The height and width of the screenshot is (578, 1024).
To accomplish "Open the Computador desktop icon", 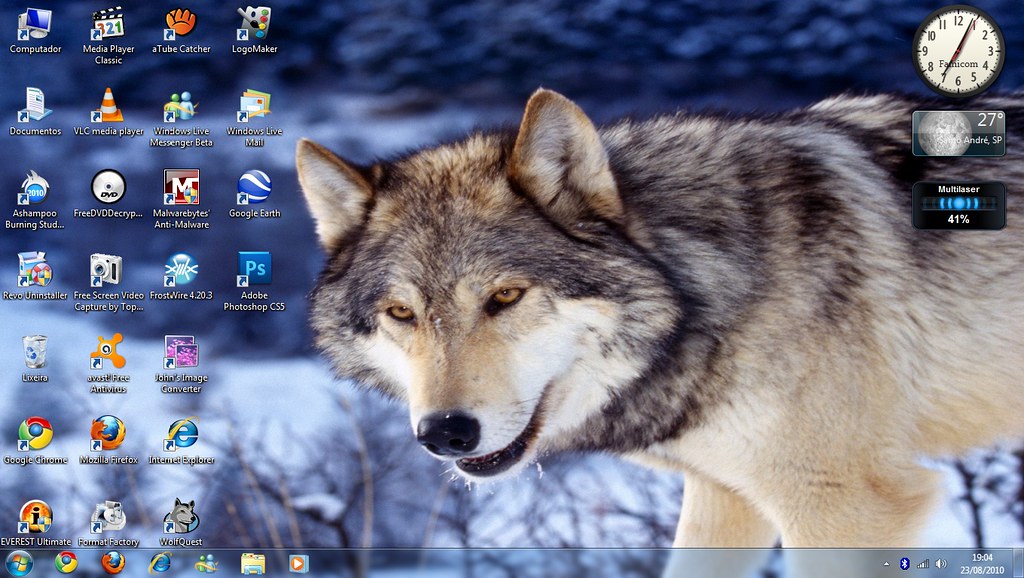I will coord(35,31).
